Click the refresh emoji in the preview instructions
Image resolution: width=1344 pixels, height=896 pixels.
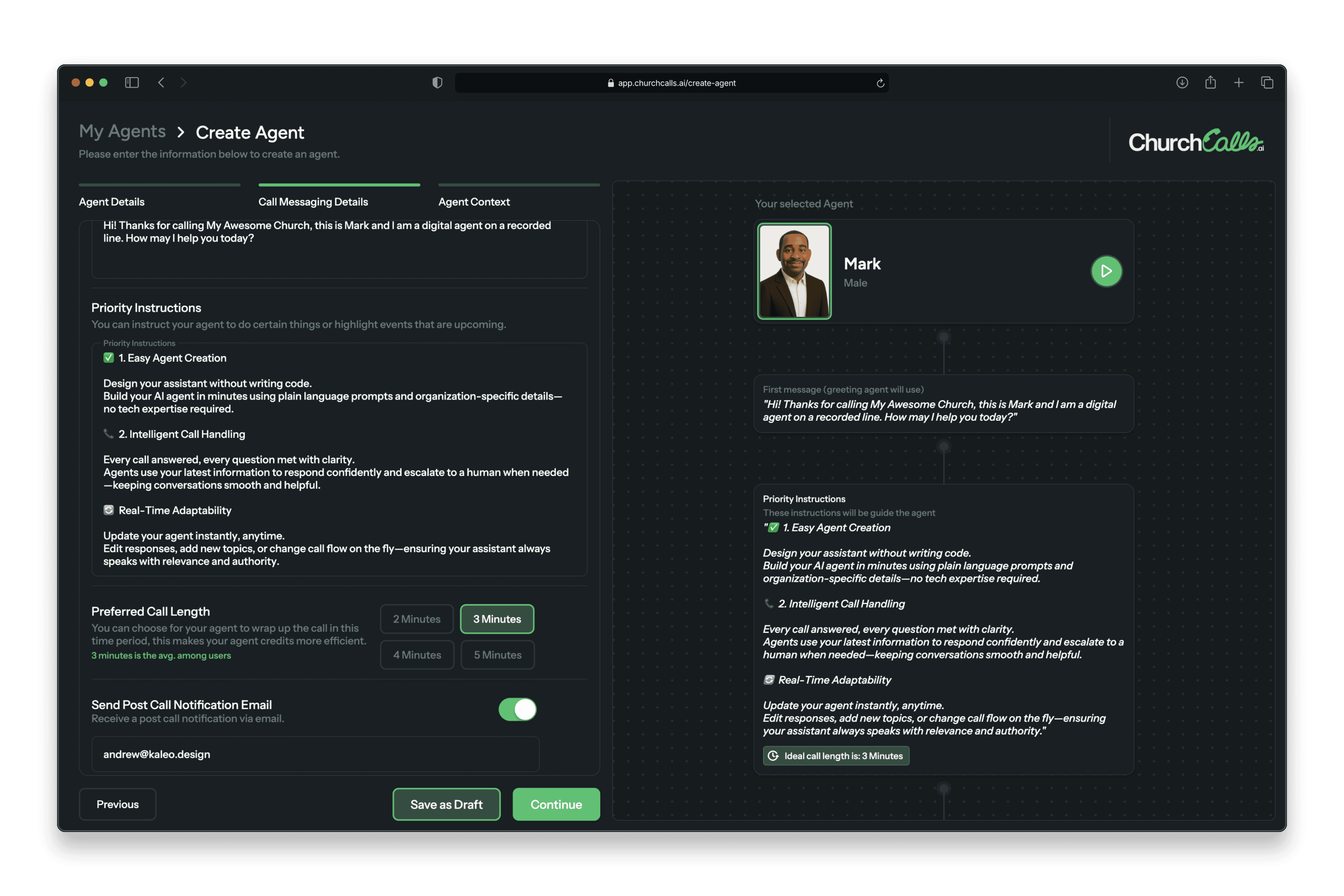pyautogui.click(x=769, y=679)
